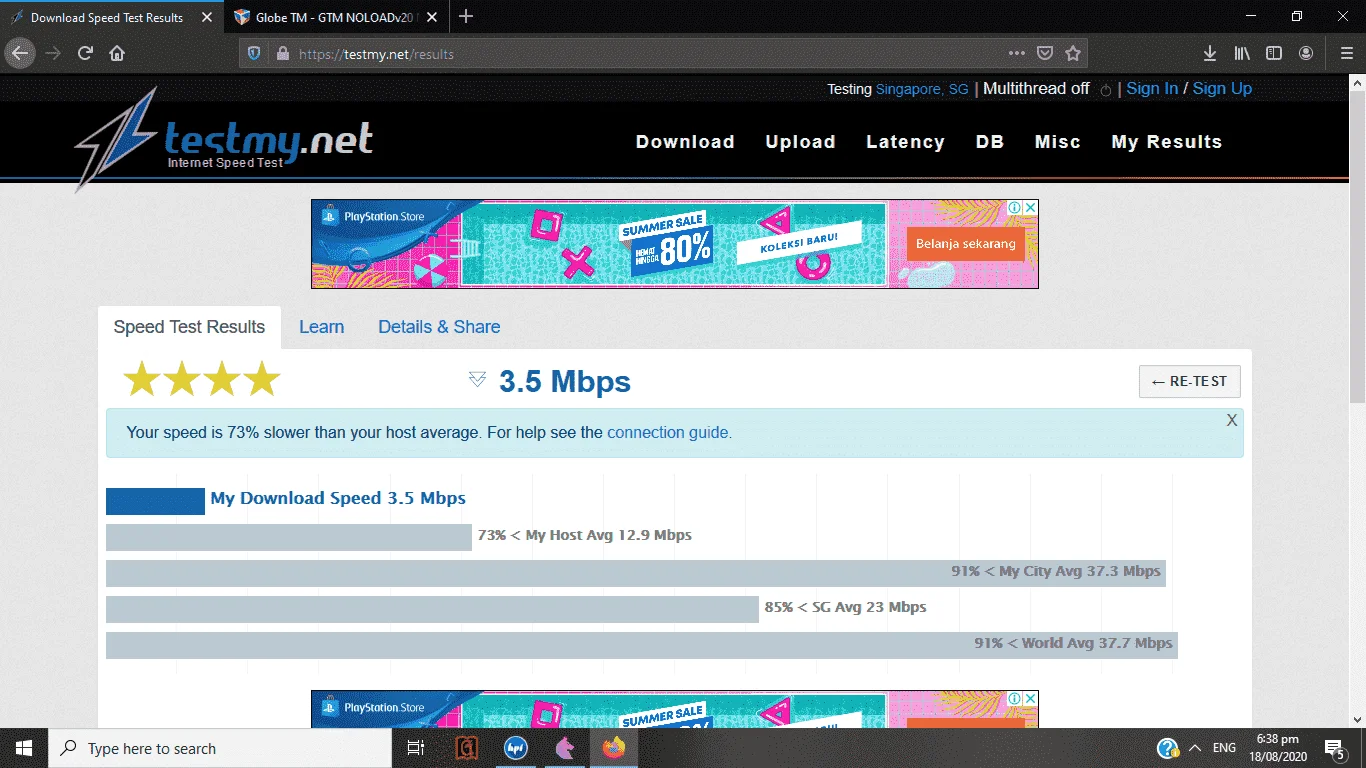The height and width of the screenshot is (768, 1366).
Task: Switch to the Learn tab
Action: tap(321, 327)
